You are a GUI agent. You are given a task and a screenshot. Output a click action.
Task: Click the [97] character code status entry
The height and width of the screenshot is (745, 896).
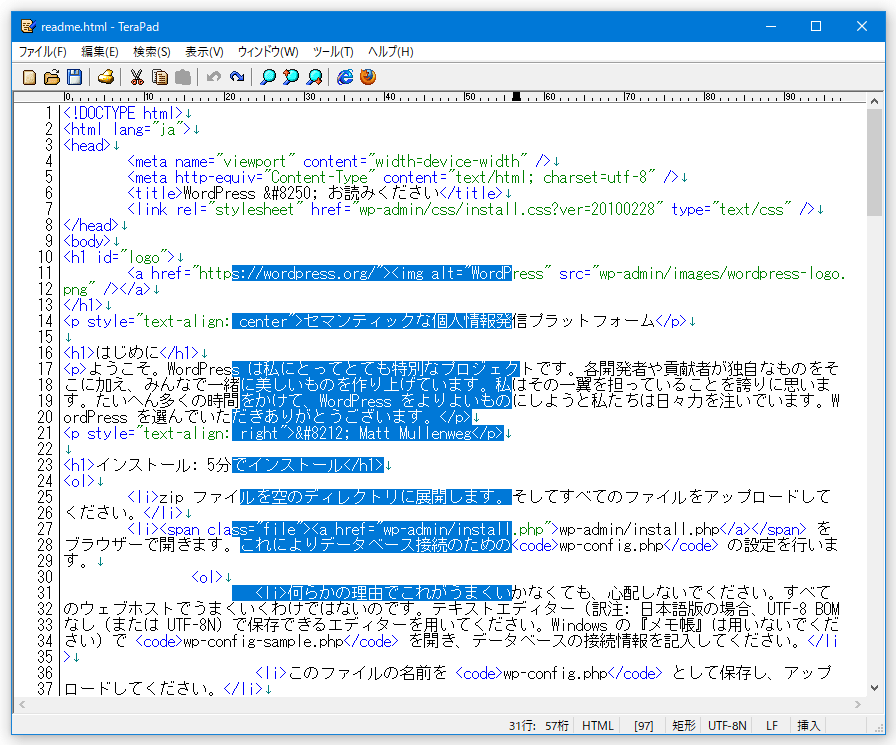(643, 726)
